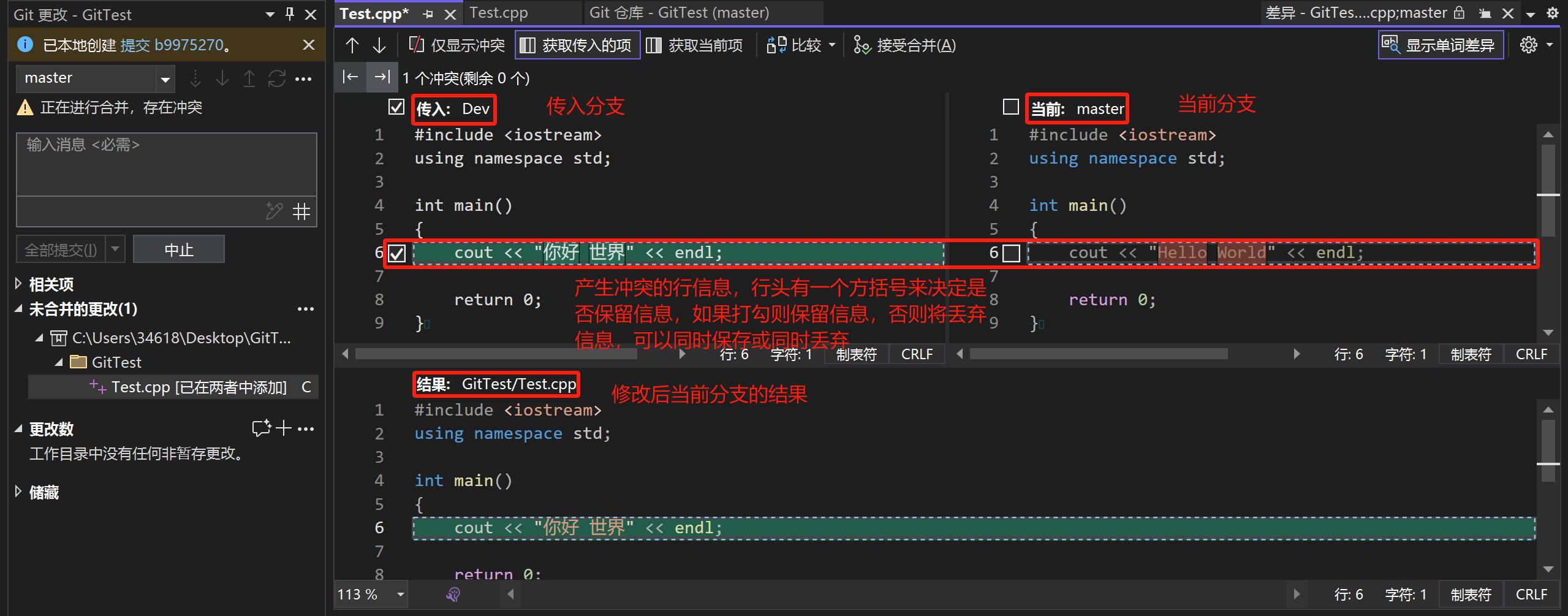Uncheck line 6 conflict checkbox on incoming side
This screenshot has width=1568, height=616.
pyautogui.click(x=397, y=253)
